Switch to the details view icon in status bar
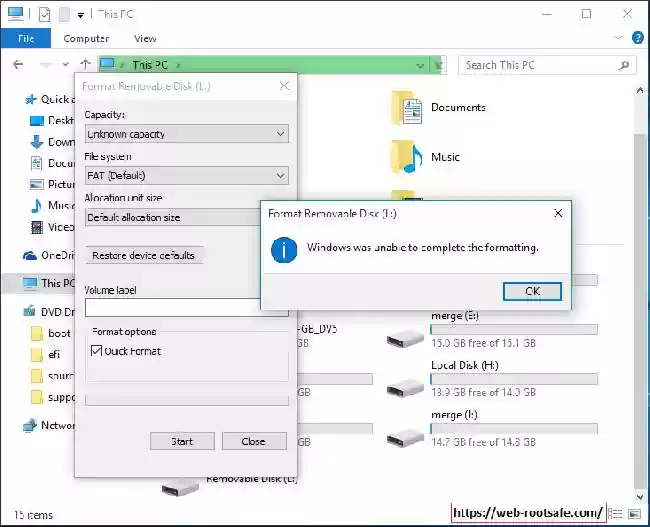Viewport: 650px width, 527px height. point(617,514)
